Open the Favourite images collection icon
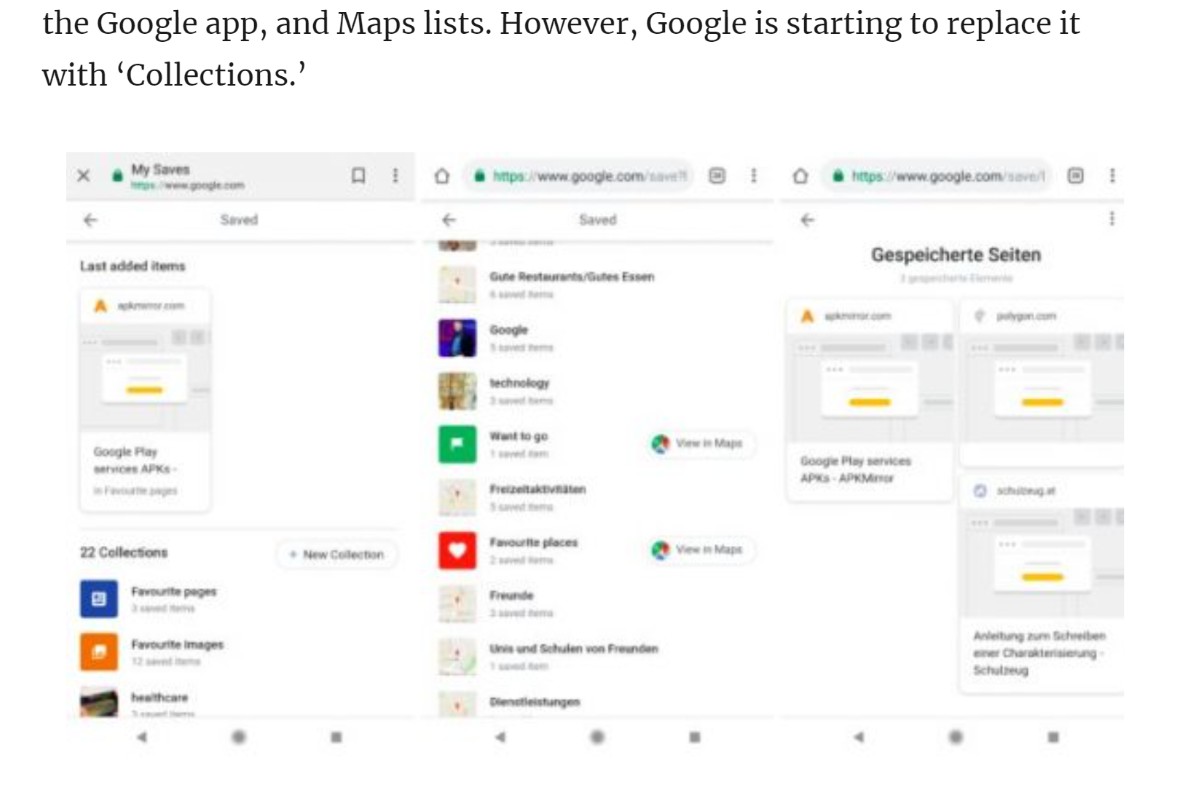The image size is (1185, 810). (x=99, y=652)
